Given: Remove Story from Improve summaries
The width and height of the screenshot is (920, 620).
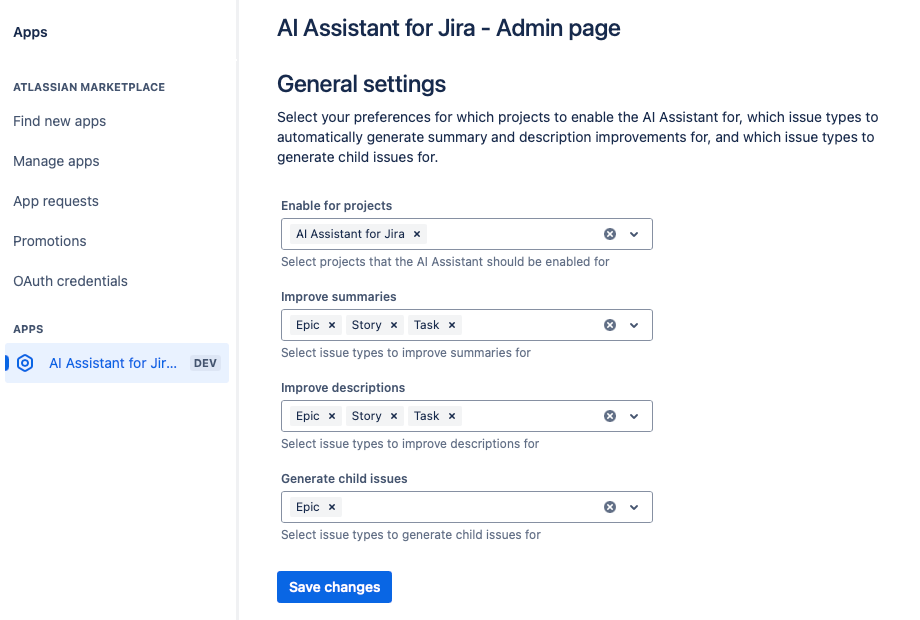Looking at the screenshot, I should pos(394,325).
